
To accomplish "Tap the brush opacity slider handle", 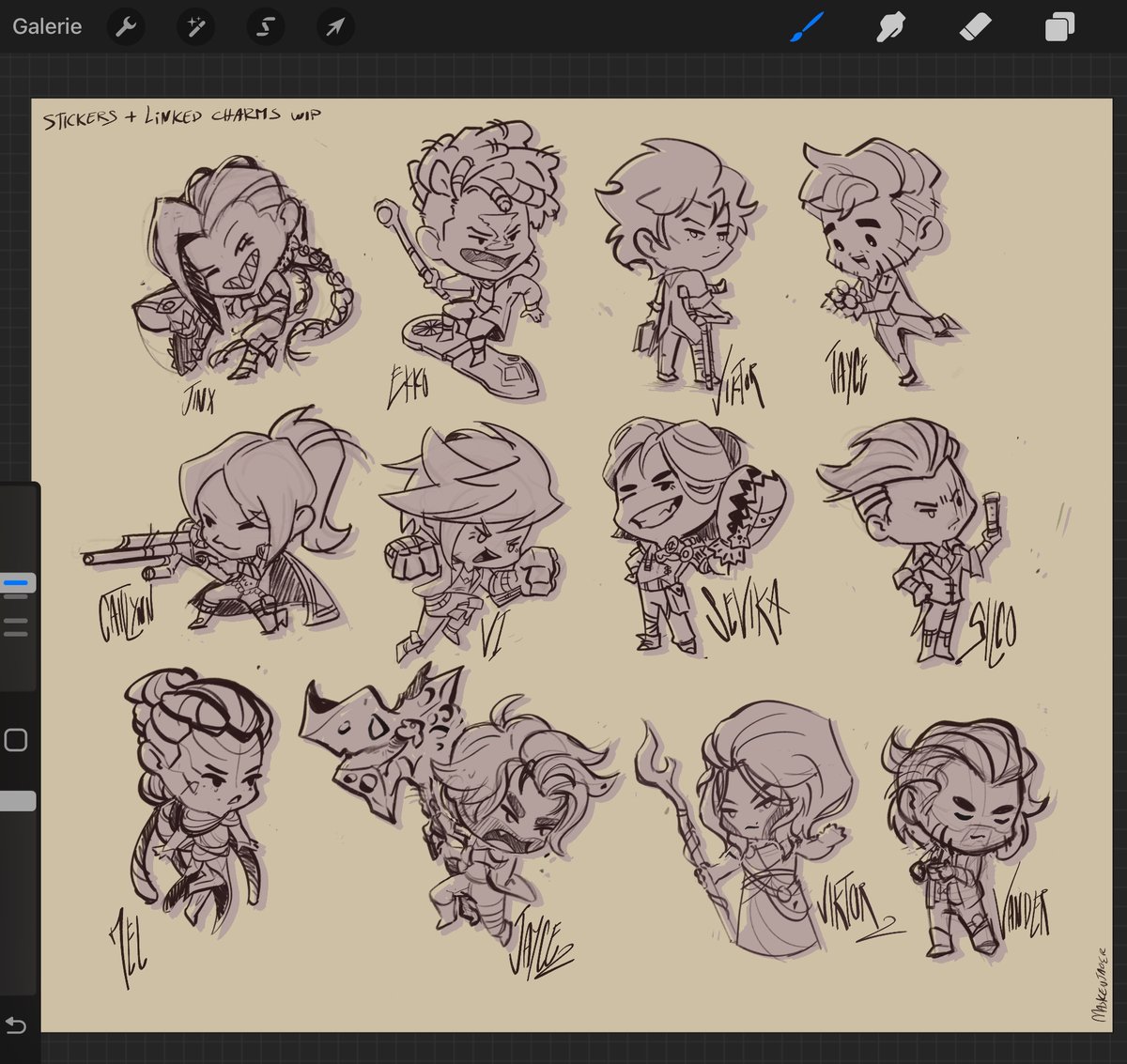I will pyautogui.click(x=18, y=801).
